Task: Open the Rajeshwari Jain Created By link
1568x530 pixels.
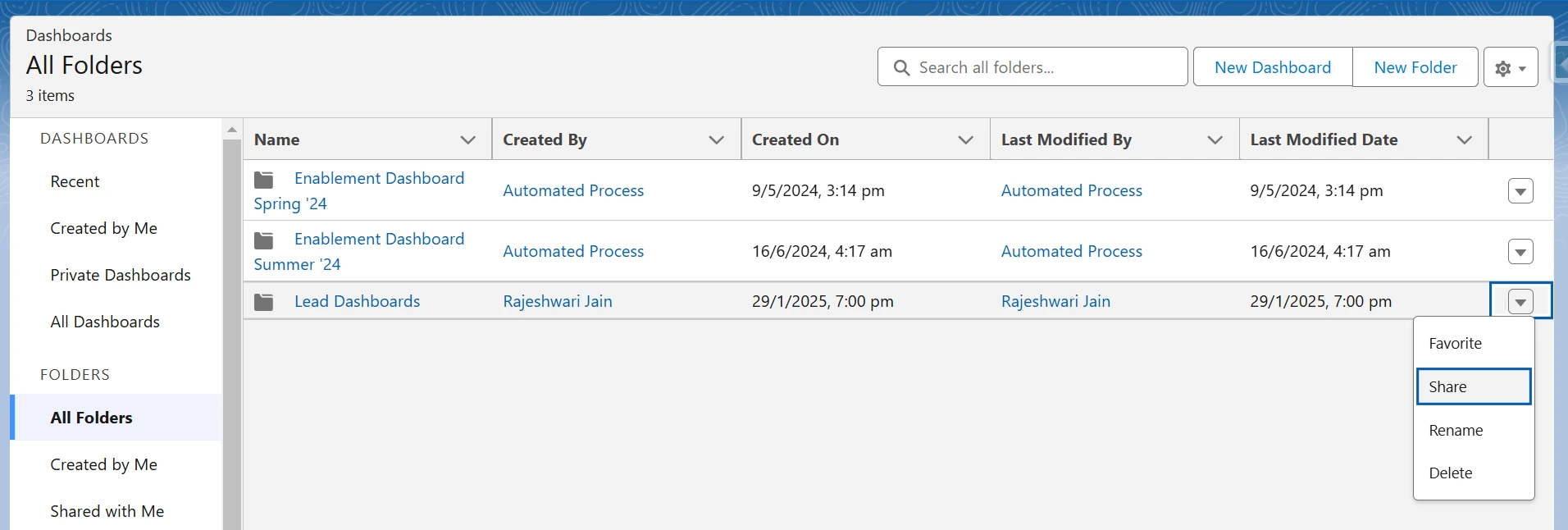Action: 558,301
